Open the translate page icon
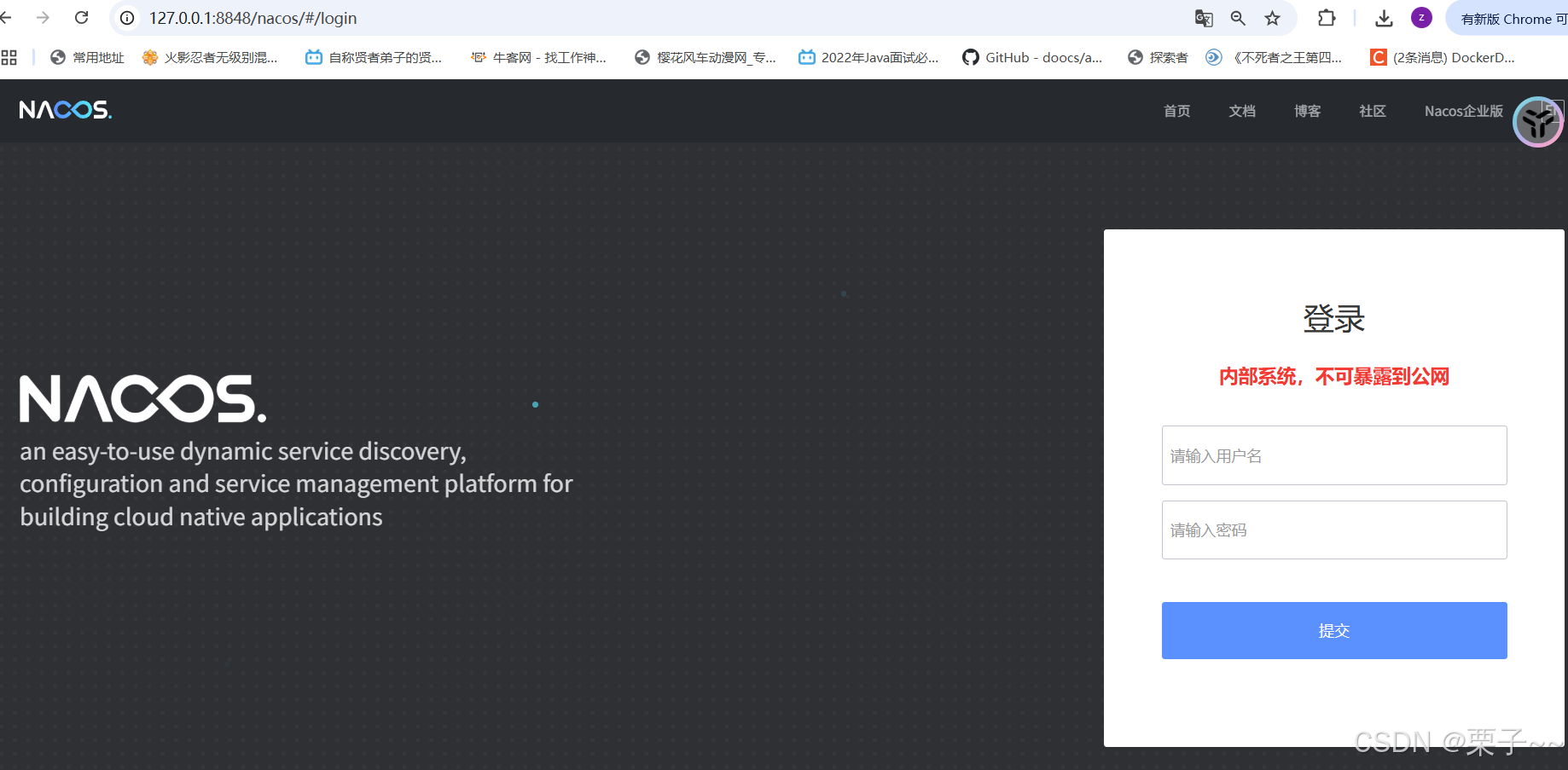The image size is (1568, 770). coord(1204,18)
